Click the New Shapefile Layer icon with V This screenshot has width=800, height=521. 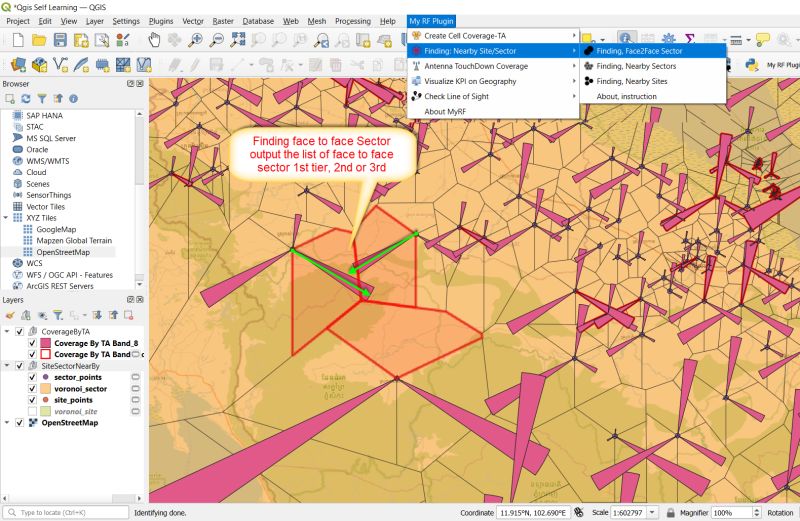pos(60,65)
